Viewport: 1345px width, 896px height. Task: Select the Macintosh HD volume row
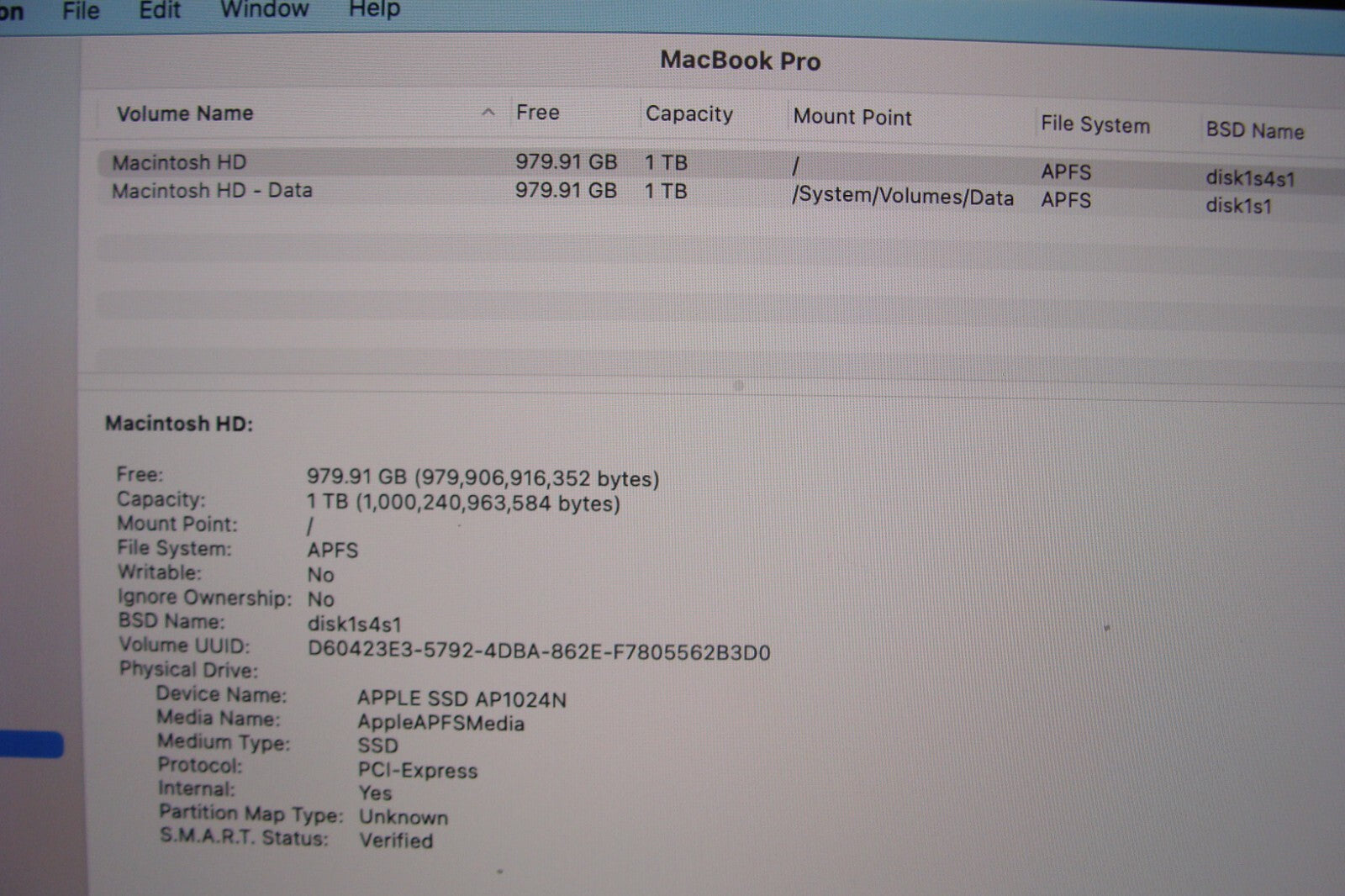click(179, 162)
